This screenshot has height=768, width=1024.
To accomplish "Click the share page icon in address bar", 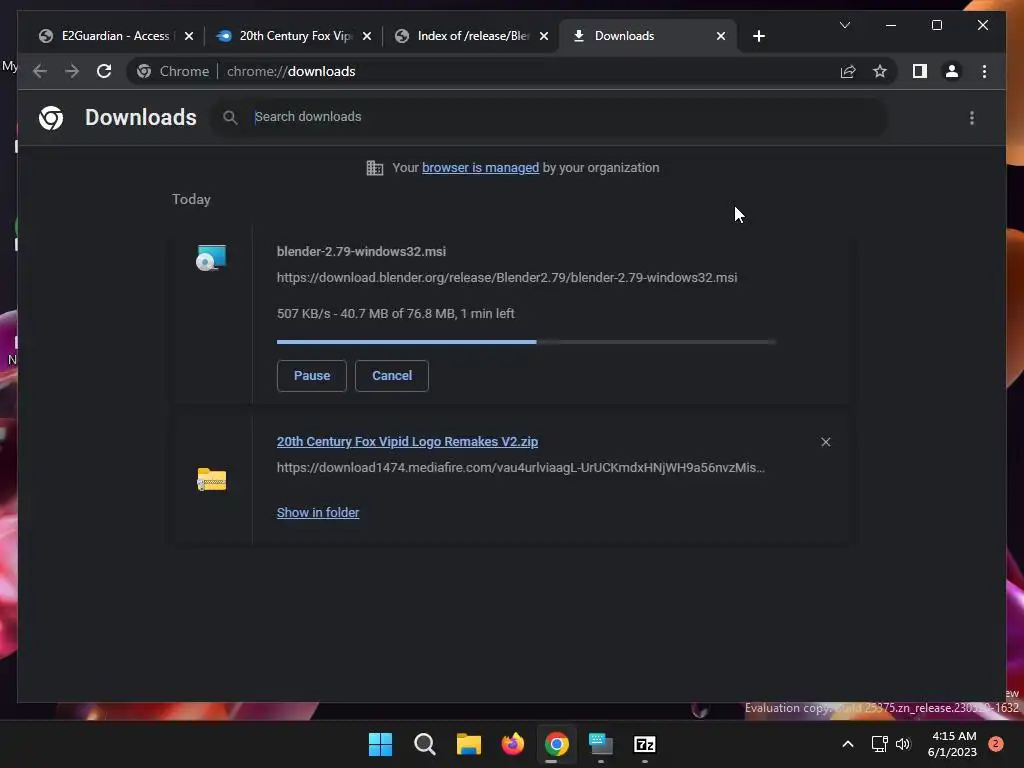I will pyautogui.click(x=848, y=71).
